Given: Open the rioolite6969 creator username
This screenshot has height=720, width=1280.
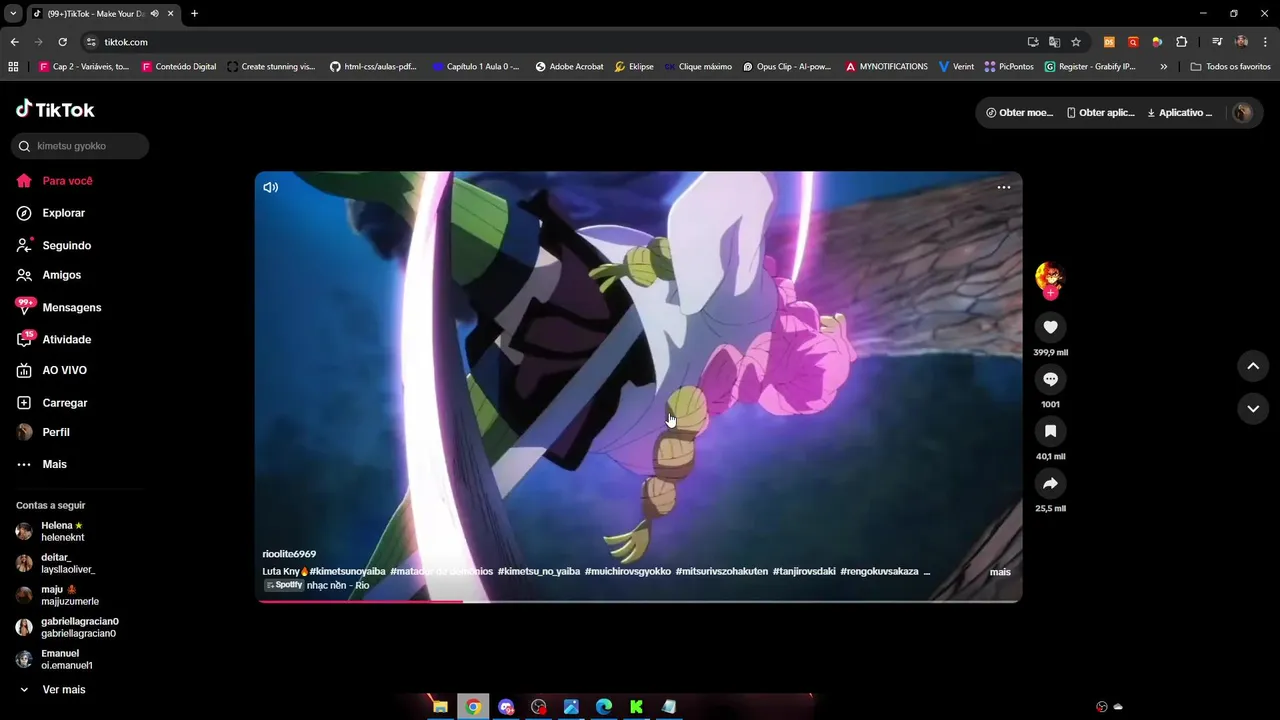Looking at the screenshot, I should click(x=289, y=554).
